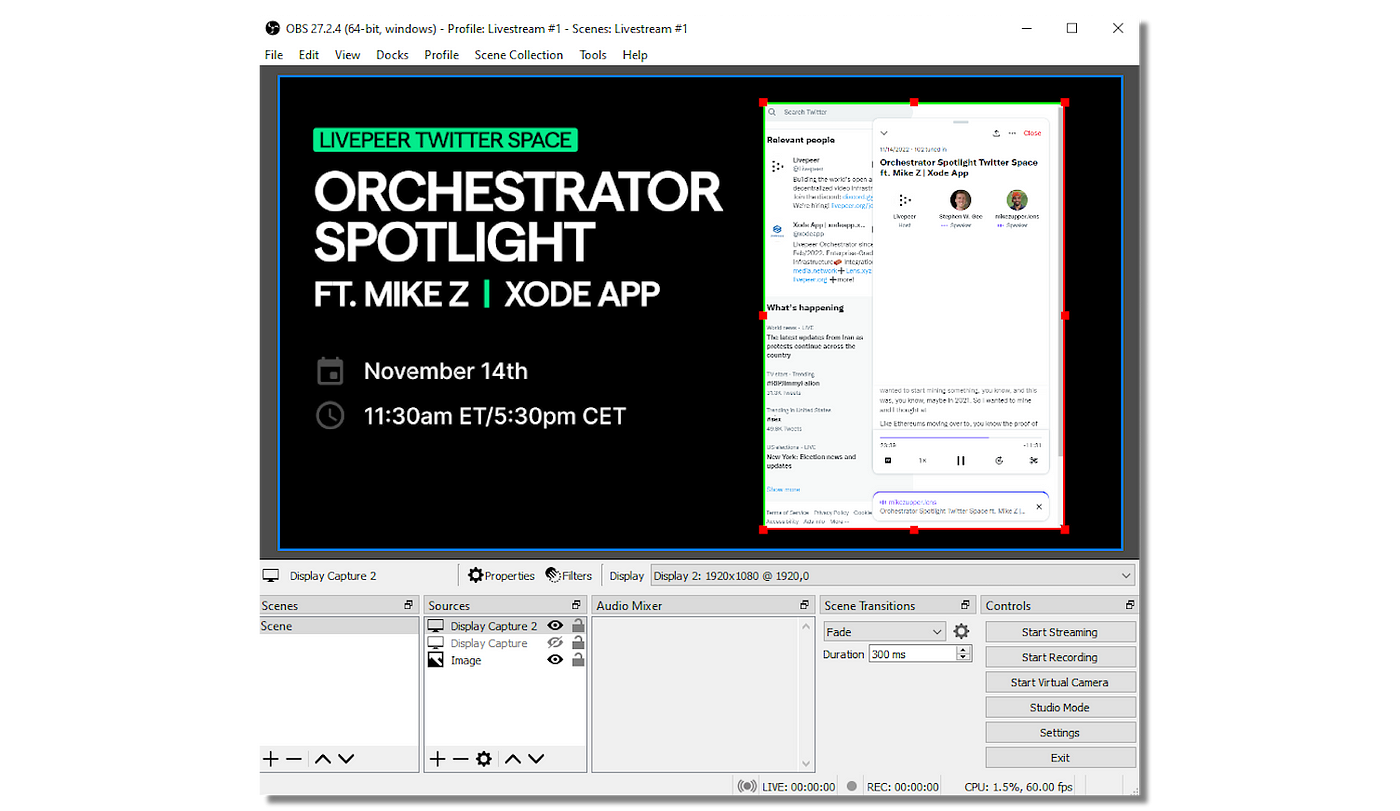The image size is (1400, 811).
Task: Undock the Scene Transitions panel
Action: click(966, 605)
